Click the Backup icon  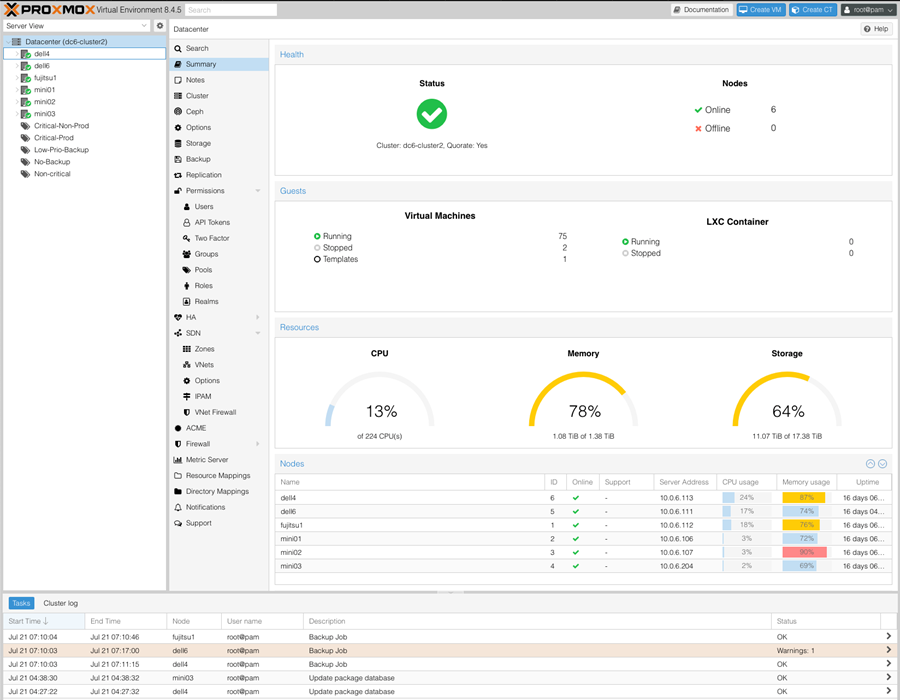pyautogui.click(x=178, y=159)
